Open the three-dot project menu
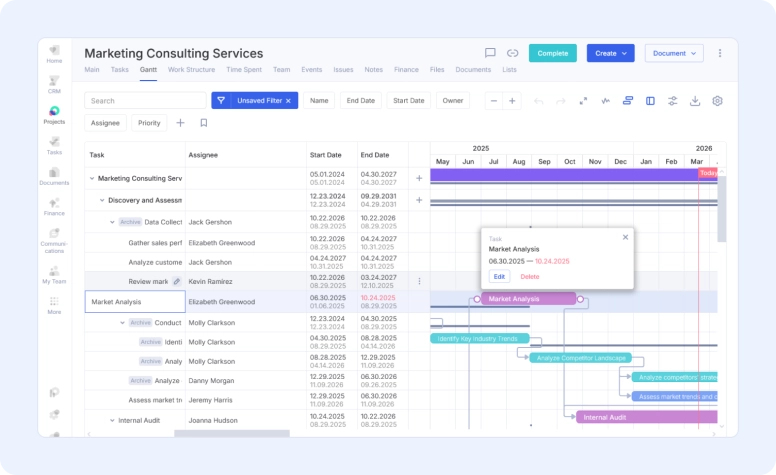Screen dimensions: 776x475 click(720, 53)
